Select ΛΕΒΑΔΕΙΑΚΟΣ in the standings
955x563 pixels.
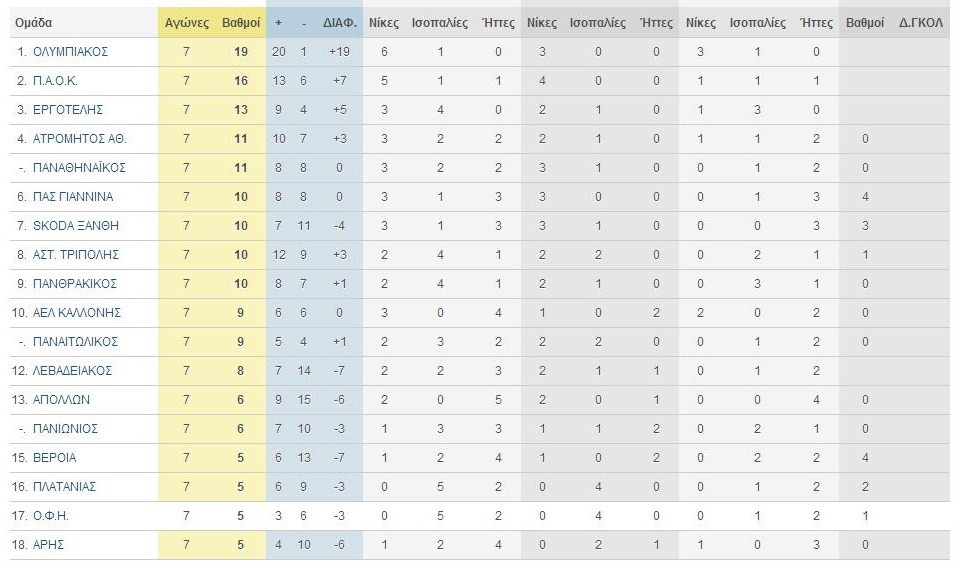click(x=72, y=370)
